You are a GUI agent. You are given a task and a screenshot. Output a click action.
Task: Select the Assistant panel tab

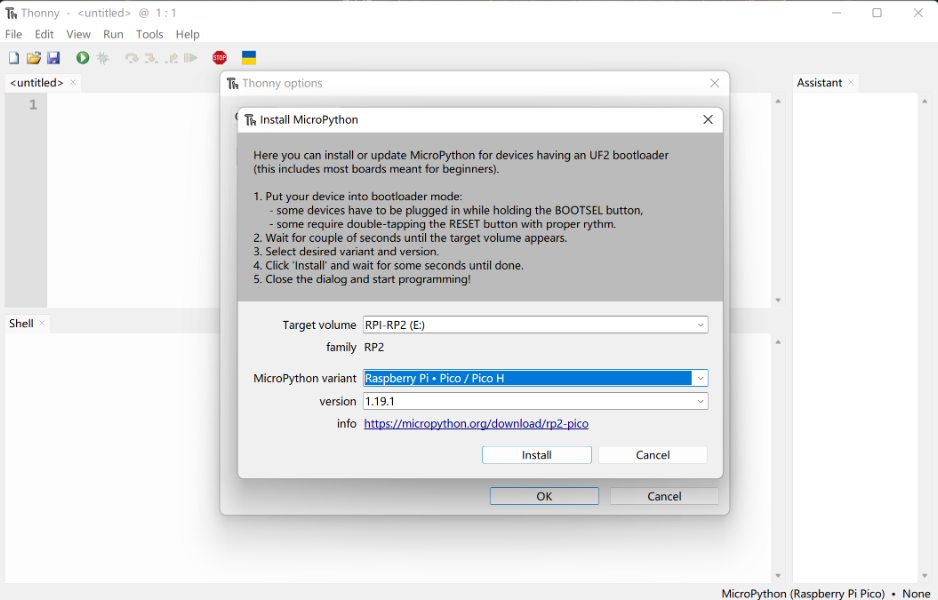(819, 83)
